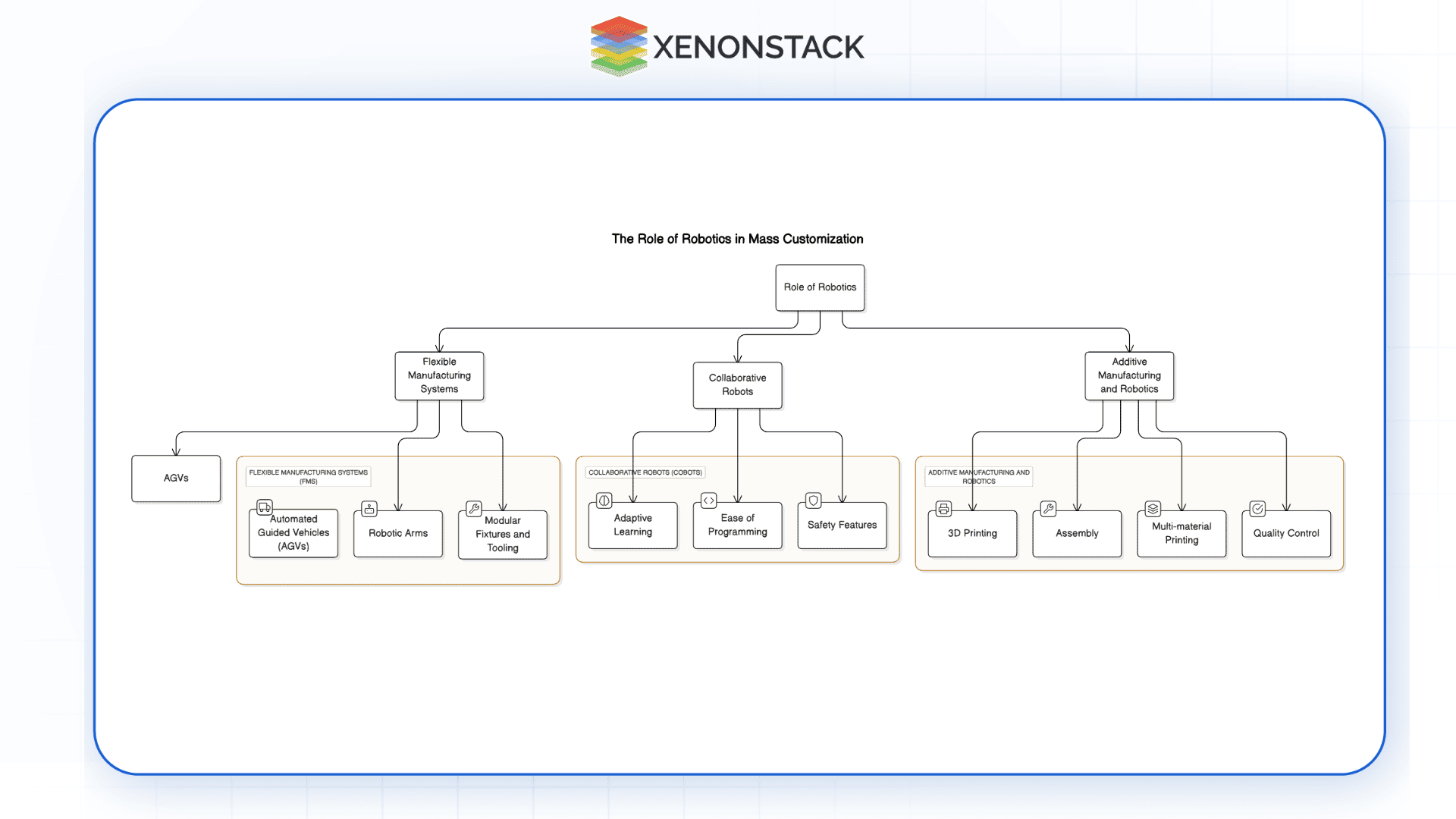Image resolution: width=1456 pixels, height=819 pixels.
Task: Click the 'ADDITIVE MANUFACTURING AND ROBOTICS' group label
Action: [x=979, y=476]
